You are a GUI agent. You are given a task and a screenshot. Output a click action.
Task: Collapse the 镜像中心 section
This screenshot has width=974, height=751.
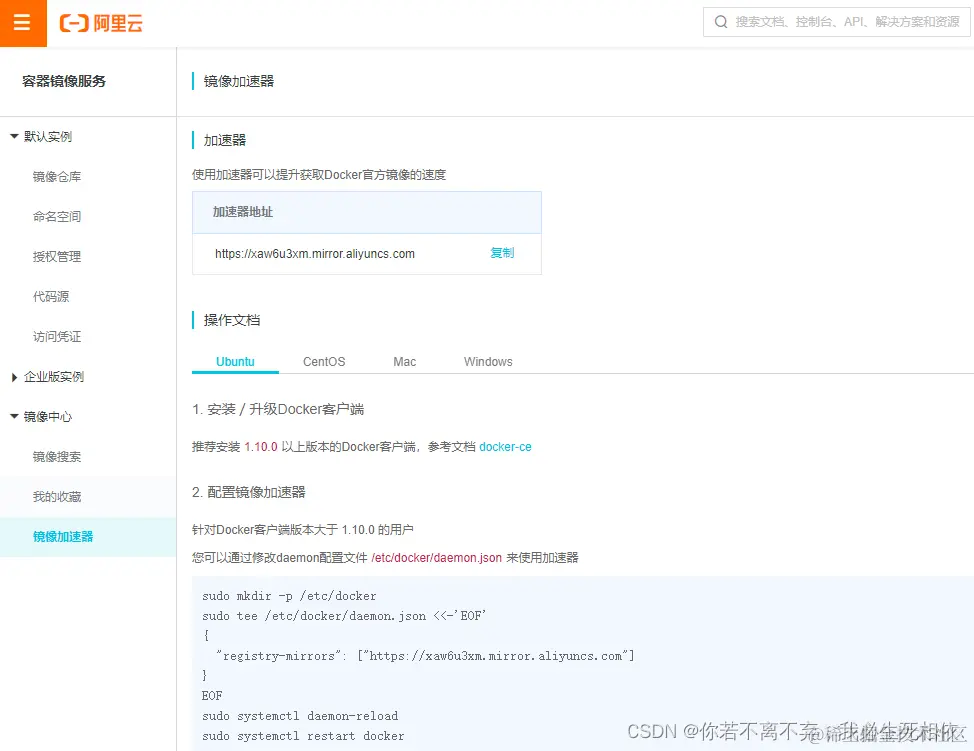(x=14, y=416)
